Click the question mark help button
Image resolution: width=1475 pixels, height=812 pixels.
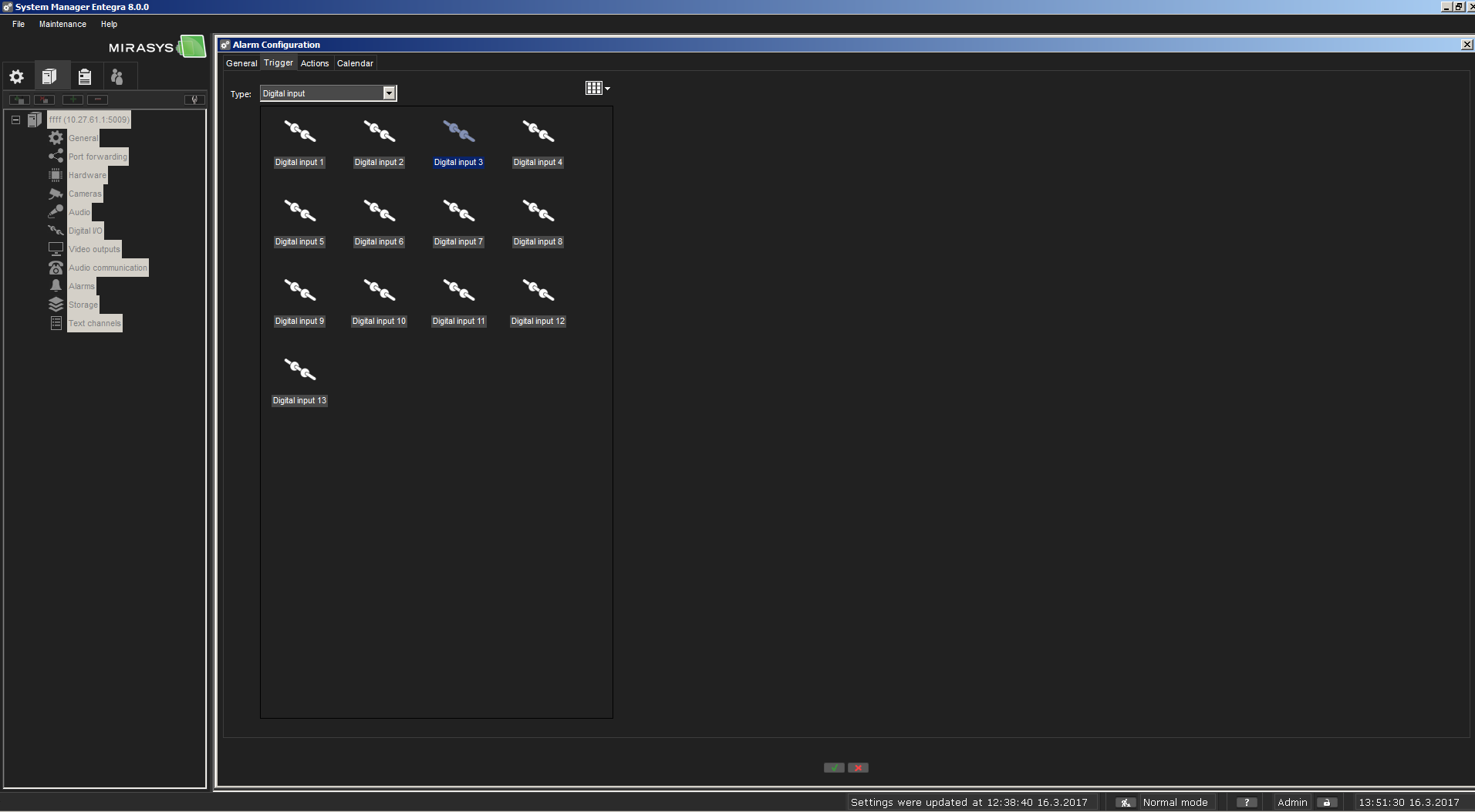1246,803
